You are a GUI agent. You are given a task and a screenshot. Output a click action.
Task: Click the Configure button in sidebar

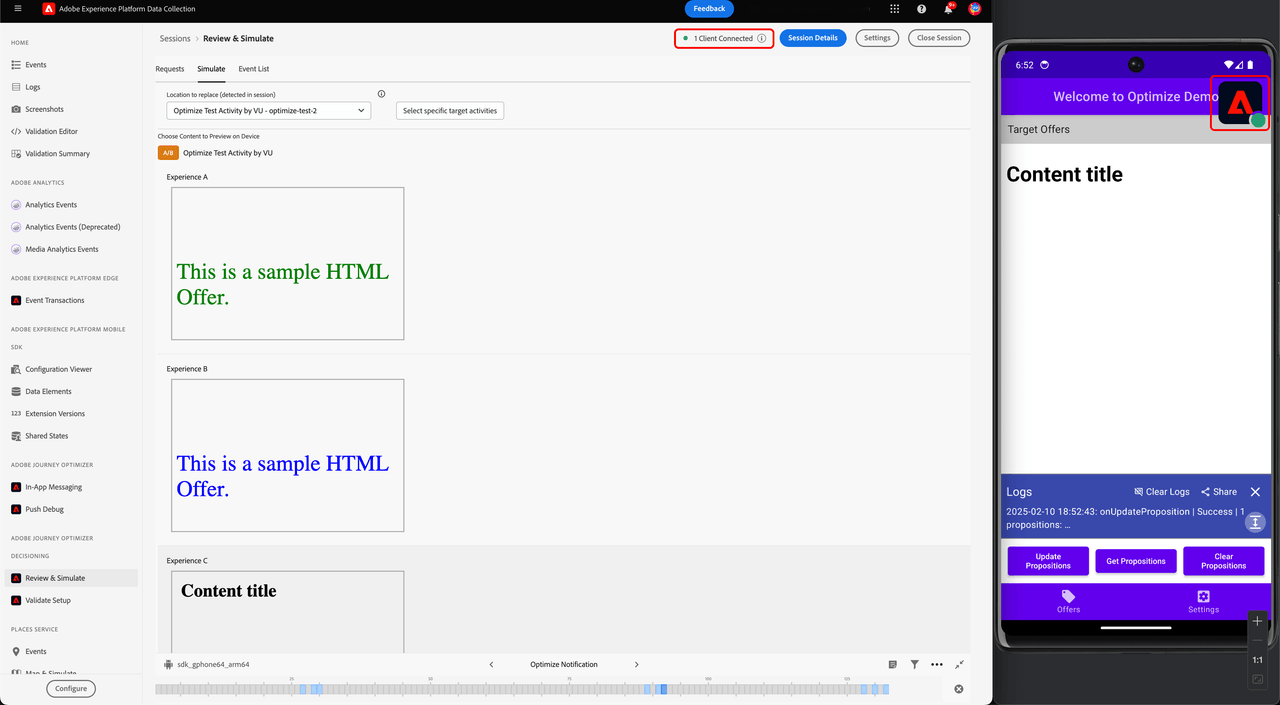point(71,688)
